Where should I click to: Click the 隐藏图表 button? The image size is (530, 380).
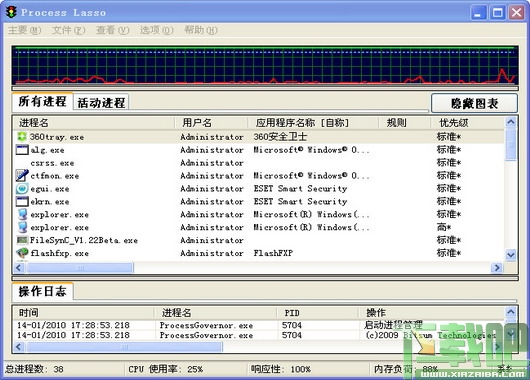point(474,103)
